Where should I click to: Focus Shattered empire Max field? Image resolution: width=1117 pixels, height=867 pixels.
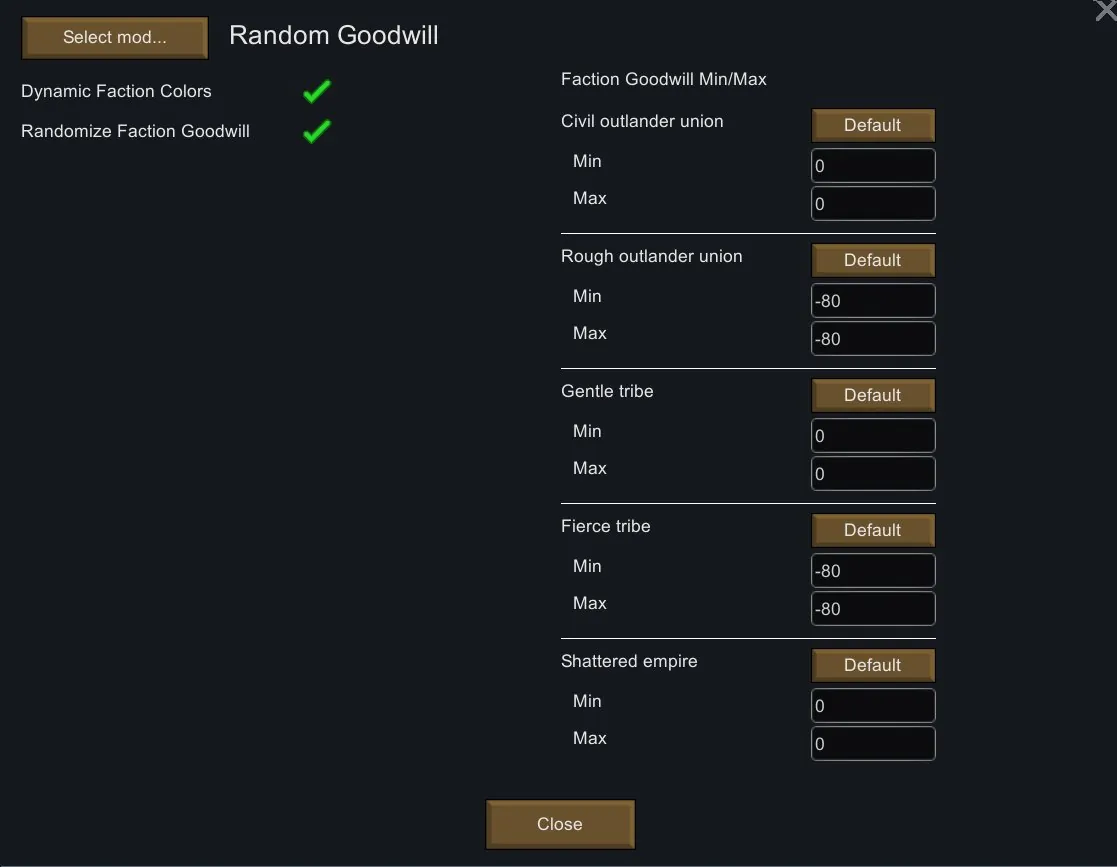point(872,744)
